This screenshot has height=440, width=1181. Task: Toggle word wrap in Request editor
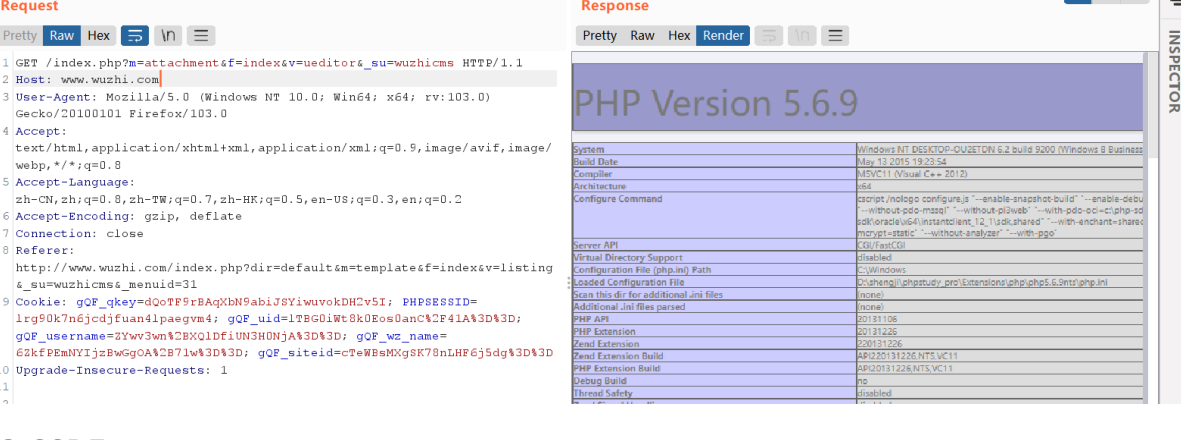[135, 36]
